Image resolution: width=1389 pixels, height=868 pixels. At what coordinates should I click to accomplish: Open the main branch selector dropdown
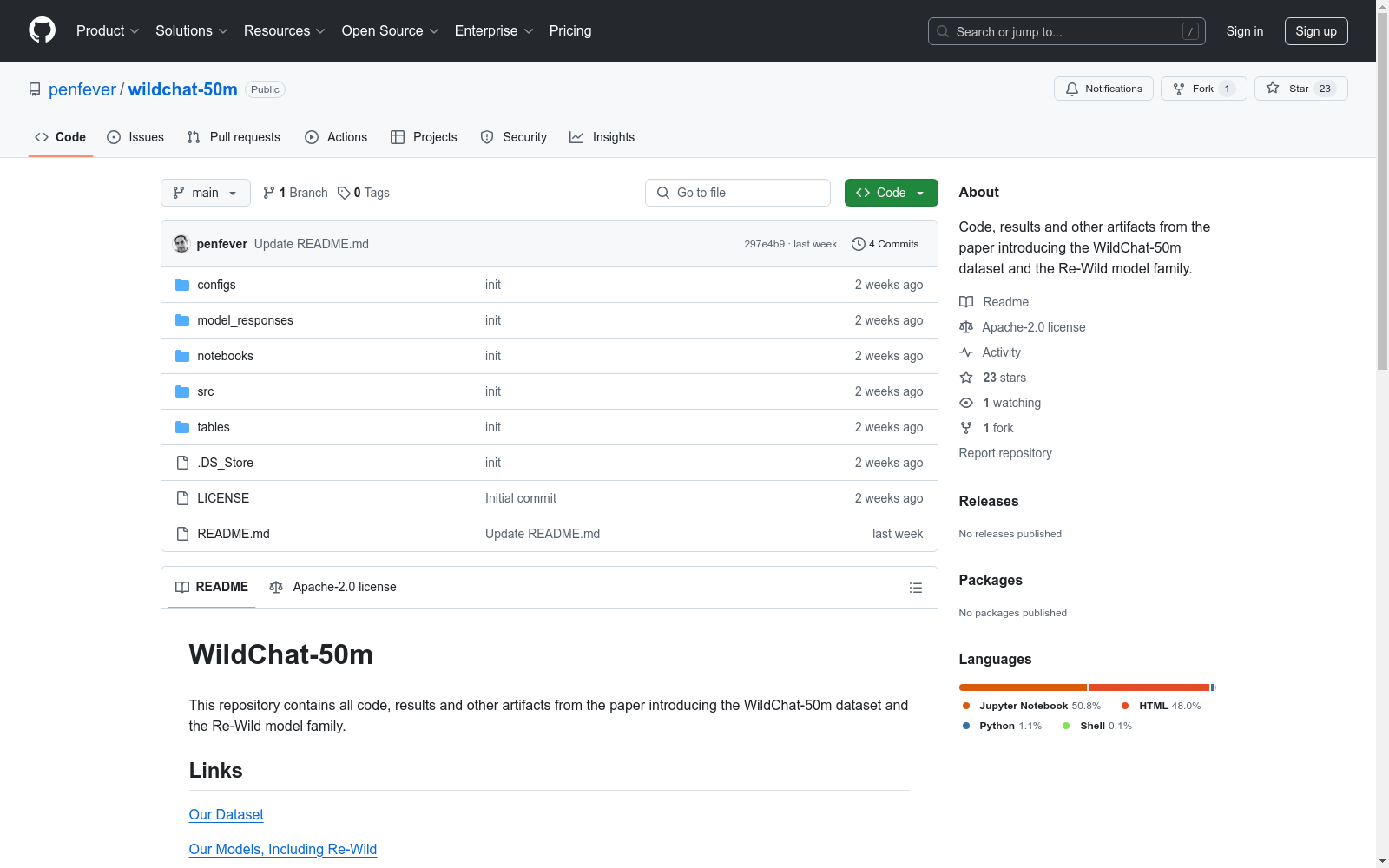tap(206, 193)
